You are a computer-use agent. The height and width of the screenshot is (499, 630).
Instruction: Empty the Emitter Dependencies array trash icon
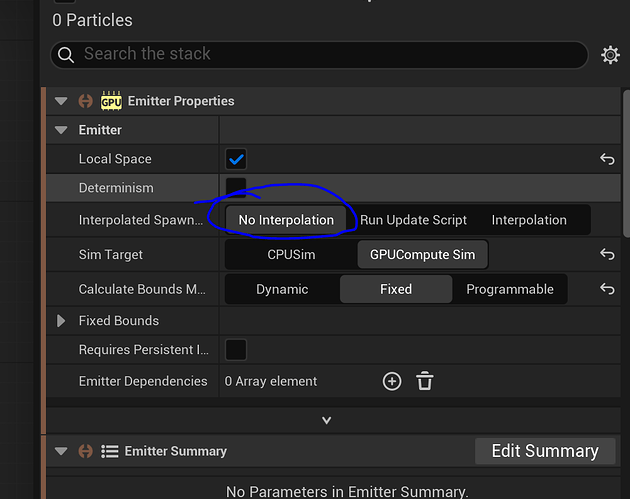pyautogui.click(x=425, y=381)
